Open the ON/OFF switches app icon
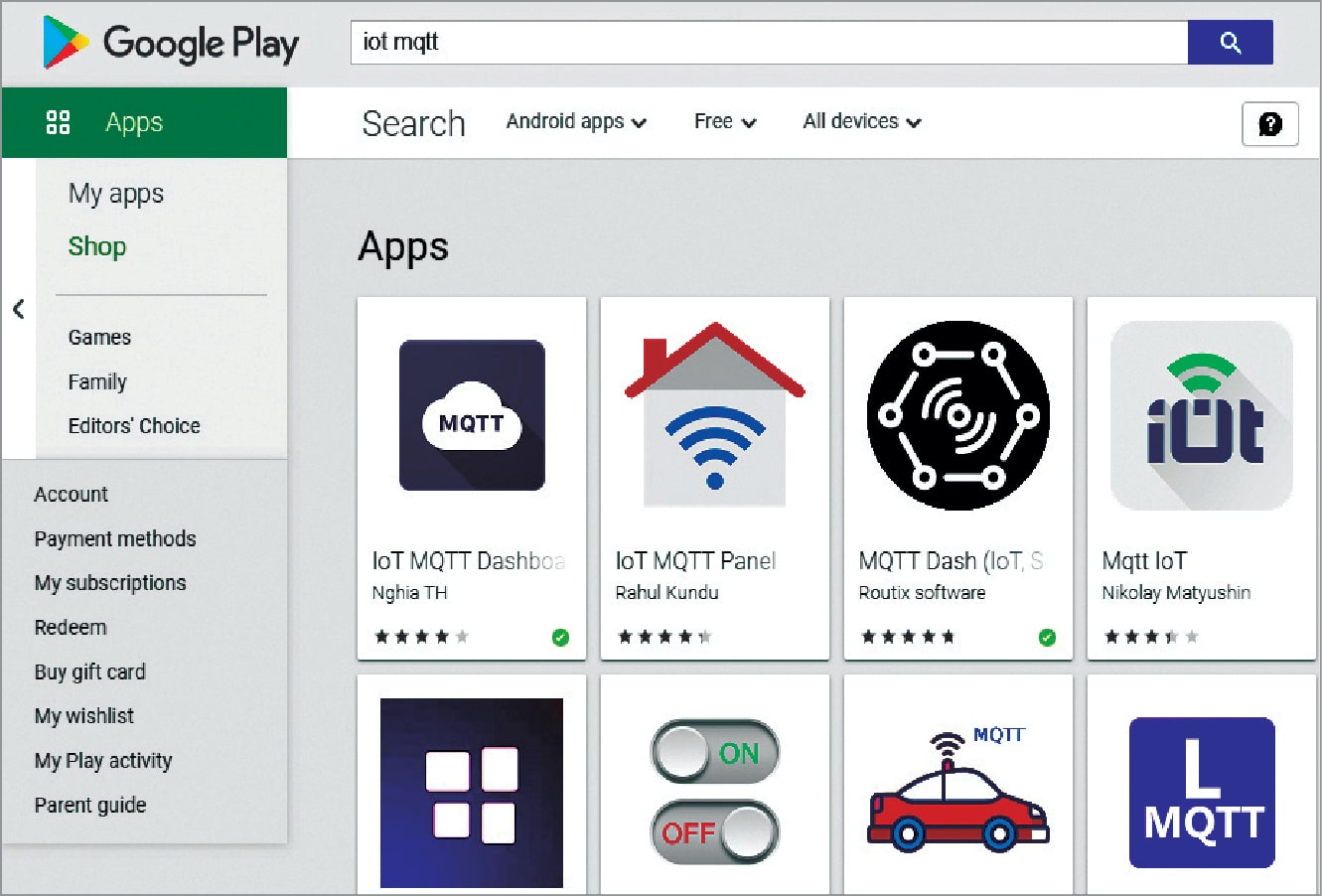1322x896 pixels. coord(714,793)
